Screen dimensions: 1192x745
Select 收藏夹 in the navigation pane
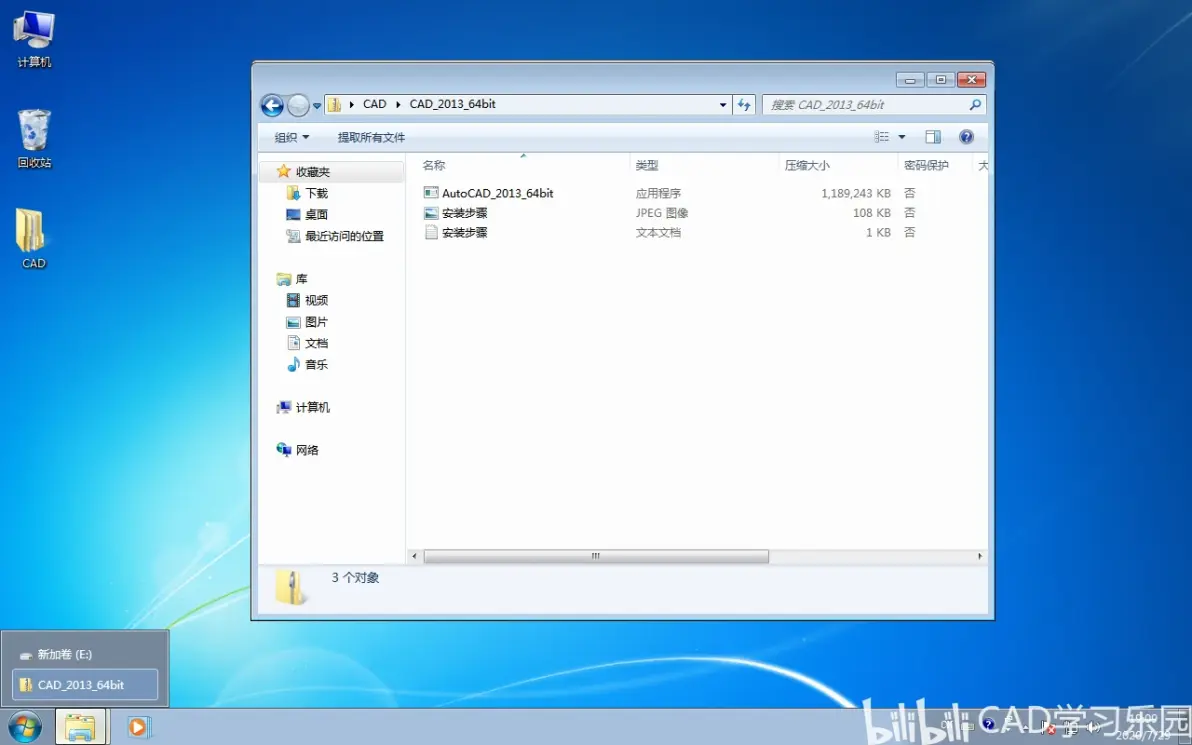pos(303,172)
